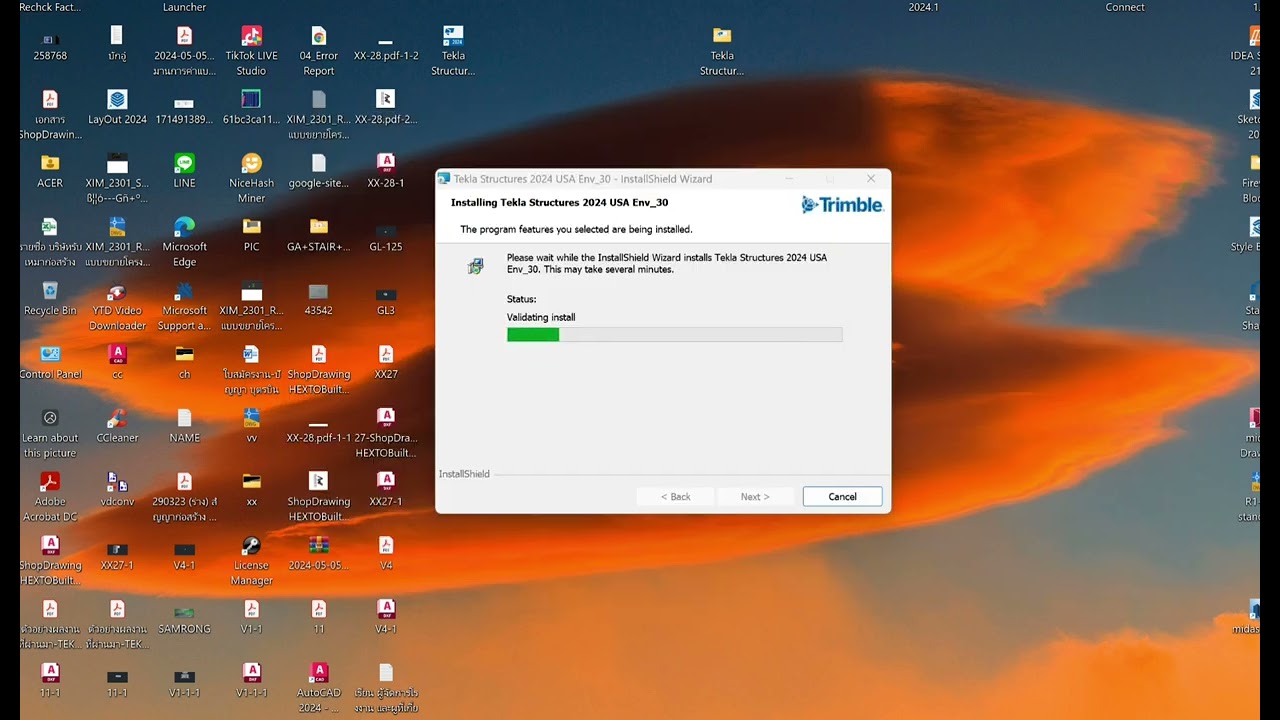Click the InstallShield Wizard title bar icon
The height and width of the screenshot is (720, 1280).
tap(444, 179)
